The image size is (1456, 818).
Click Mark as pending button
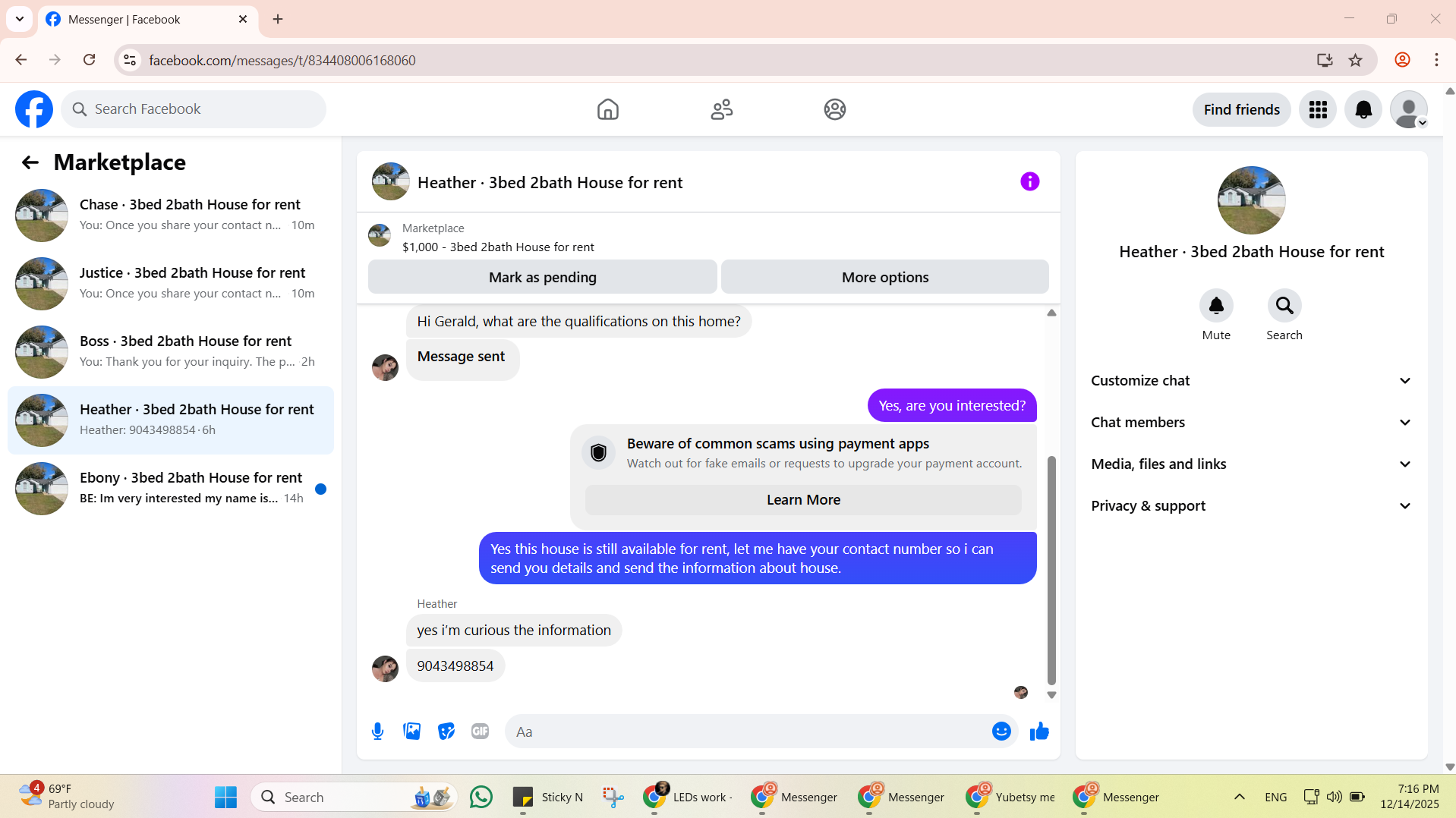(x=542, y=277)
